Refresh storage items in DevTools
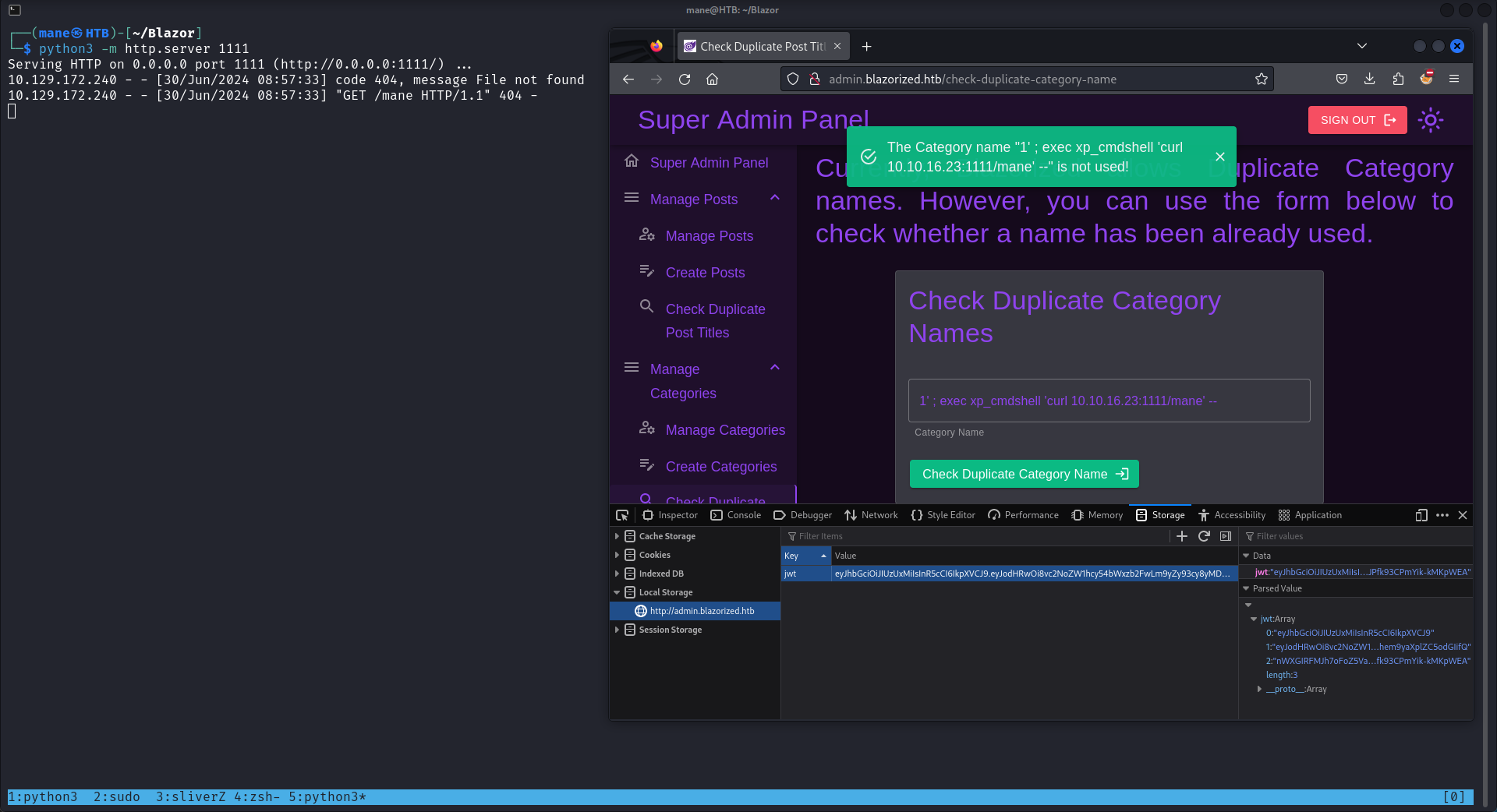The image size is (1497, 812). coord(1204,536)
